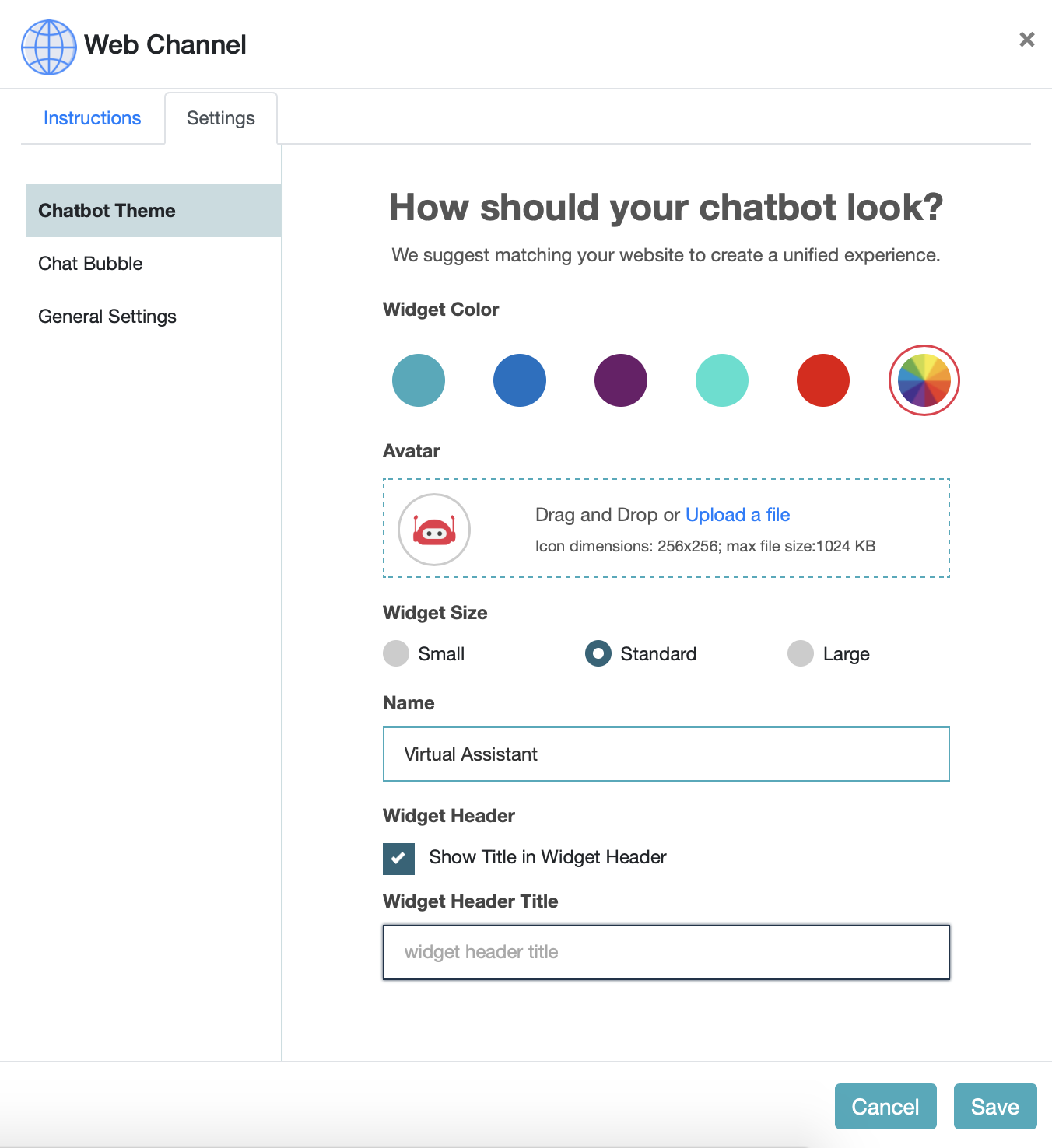This screenshot has width=1052, height=1148.
Task: Uncheck Show Title in Widget Header
Action: pyautogui.click(x=398, y=859)
